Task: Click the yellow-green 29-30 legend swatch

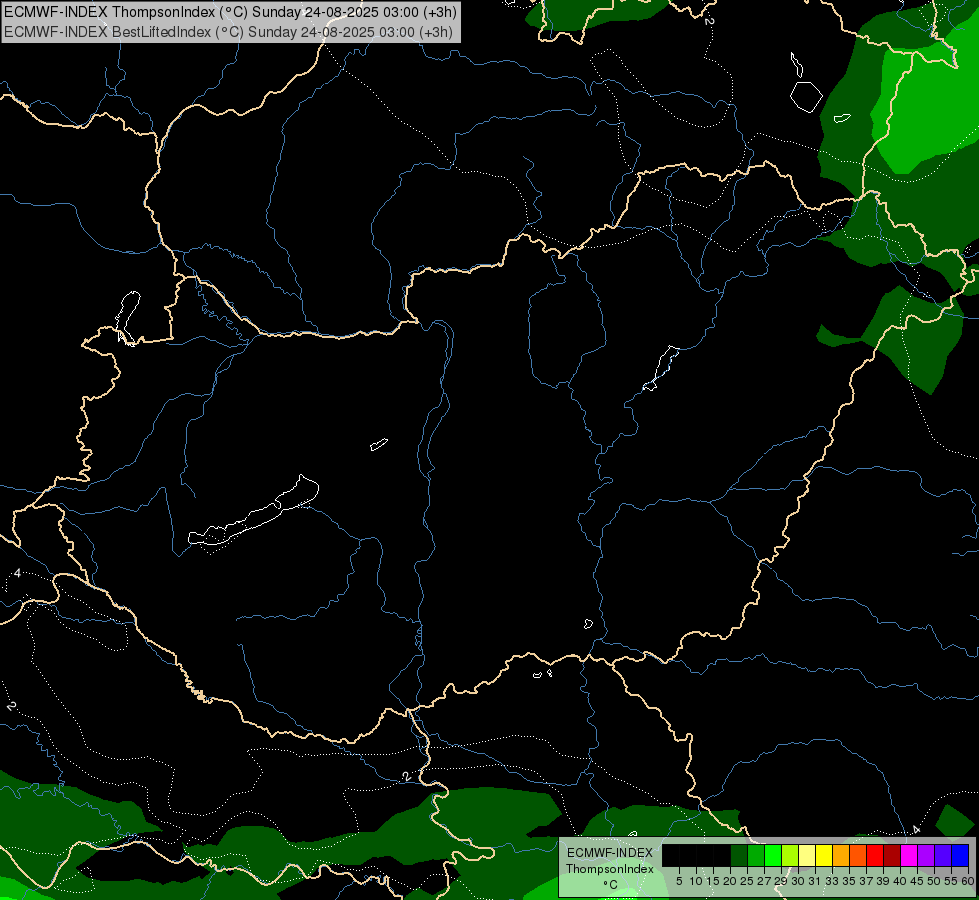Action: (x=790, y=855)
